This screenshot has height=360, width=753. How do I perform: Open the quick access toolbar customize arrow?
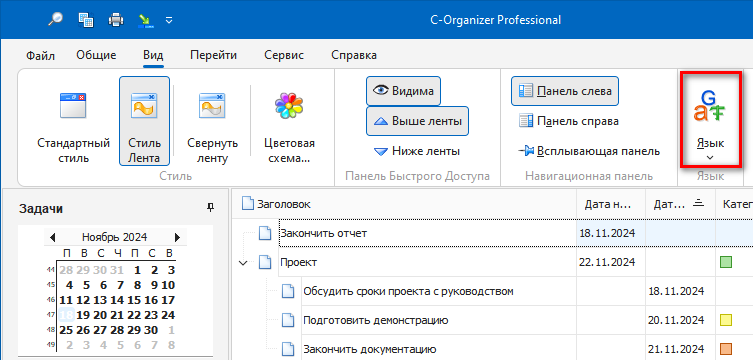click(x=169, y=20)
